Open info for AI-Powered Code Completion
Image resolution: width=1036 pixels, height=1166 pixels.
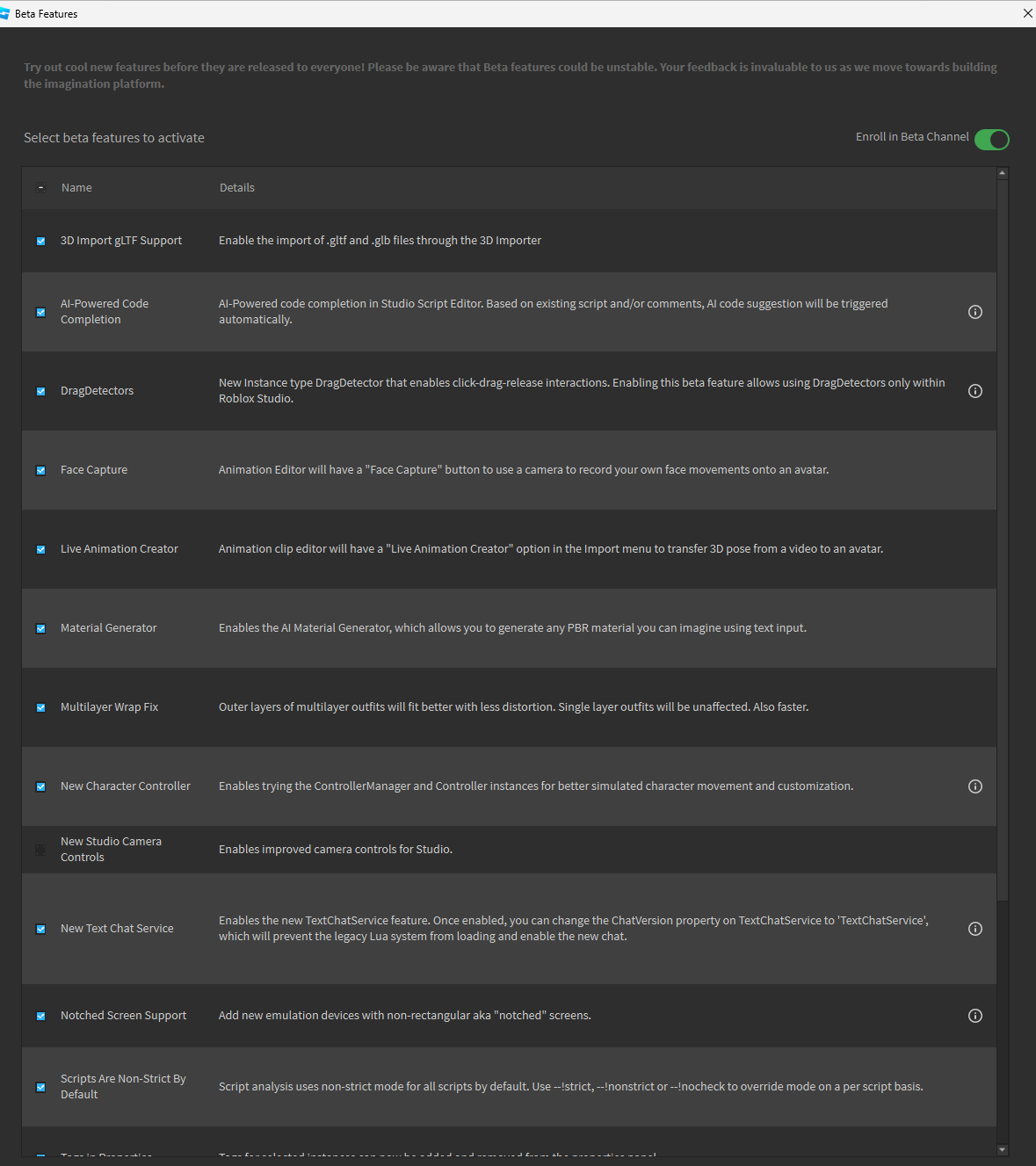(x=975, y=312)
